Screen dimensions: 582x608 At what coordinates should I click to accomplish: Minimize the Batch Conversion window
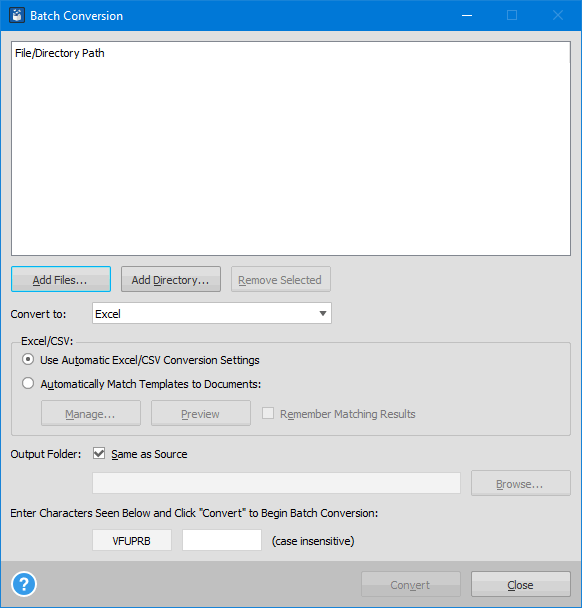click(x=467, y=16)
